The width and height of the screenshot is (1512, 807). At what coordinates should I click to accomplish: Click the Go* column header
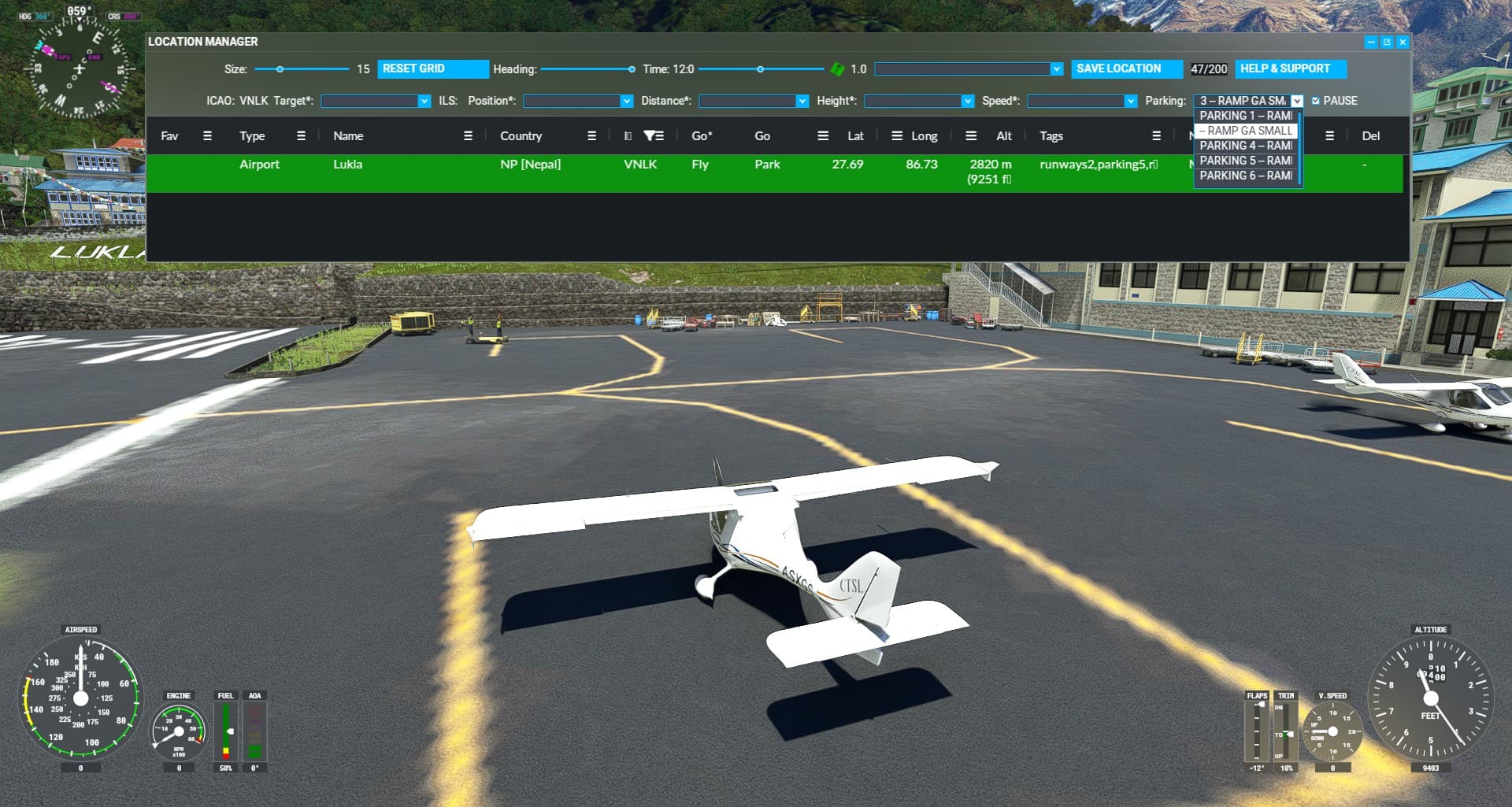702,136
